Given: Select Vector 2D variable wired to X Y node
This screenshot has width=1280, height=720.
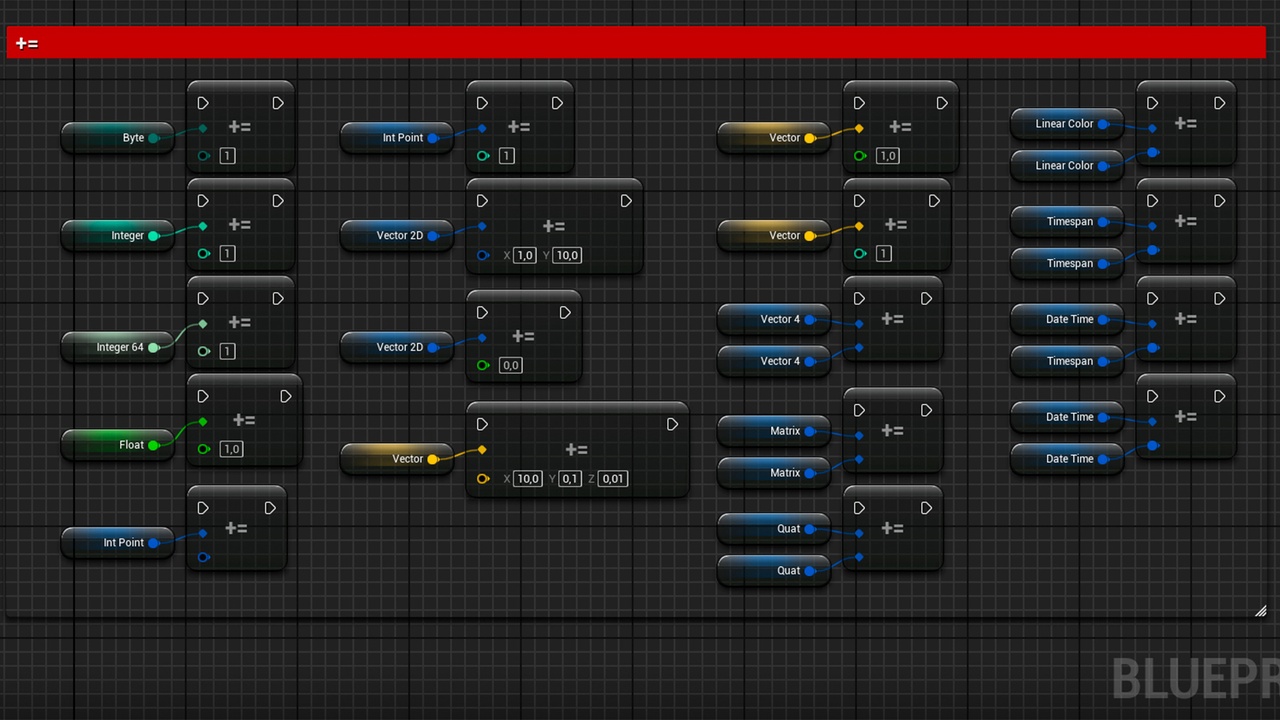Looking at the screenshot, I should pyautogui.click(x=397, y=236).
